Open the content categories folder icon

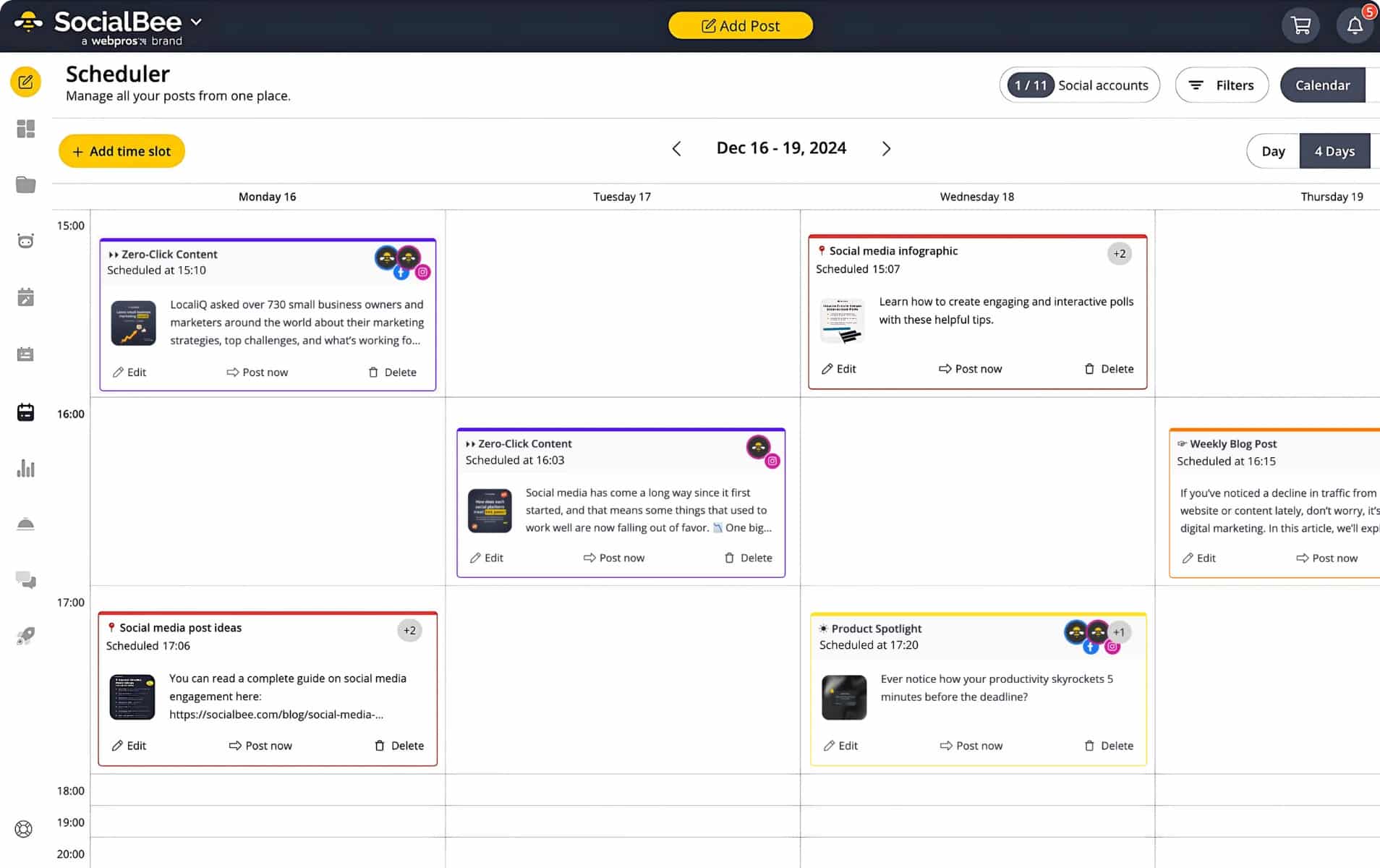tap(26, 185)
